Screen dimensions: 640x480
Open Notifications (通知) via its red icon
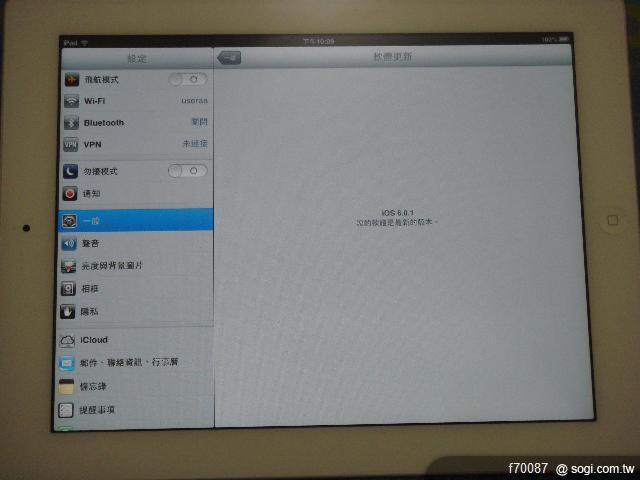[71, 193]
